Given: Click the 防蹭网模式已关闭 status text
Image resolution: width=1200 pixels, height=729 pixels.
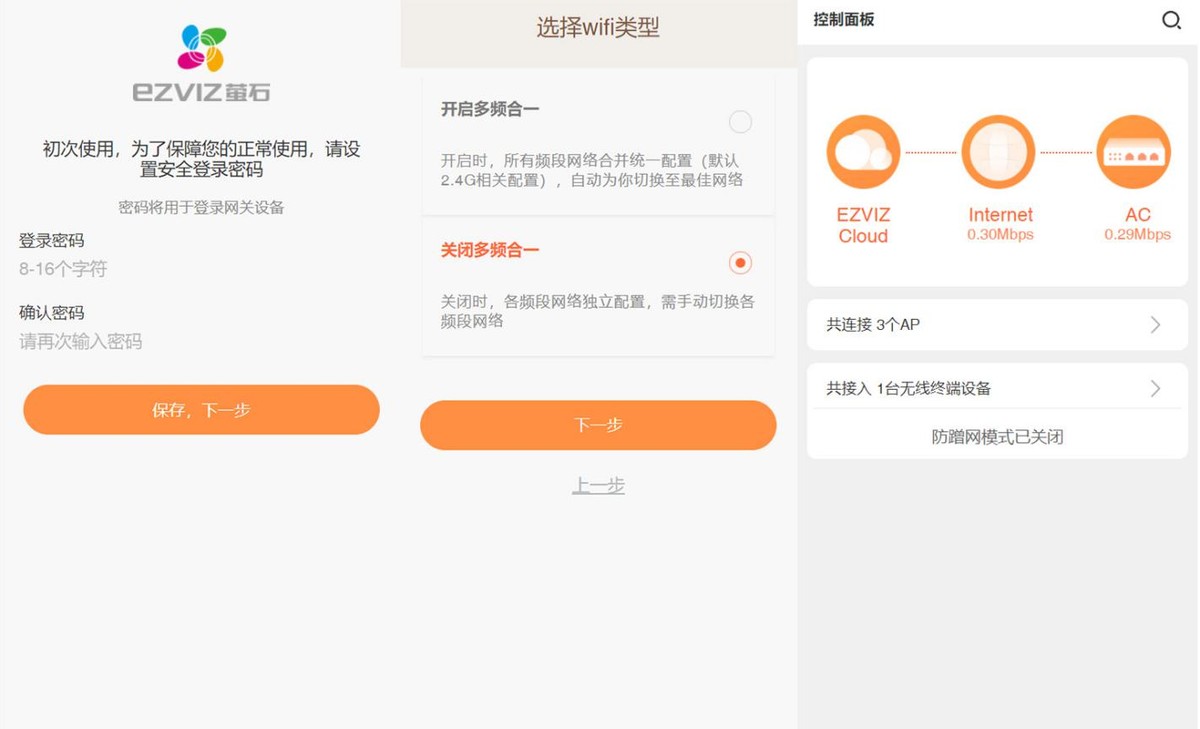Looking at the screenshot, I should 997,437.
